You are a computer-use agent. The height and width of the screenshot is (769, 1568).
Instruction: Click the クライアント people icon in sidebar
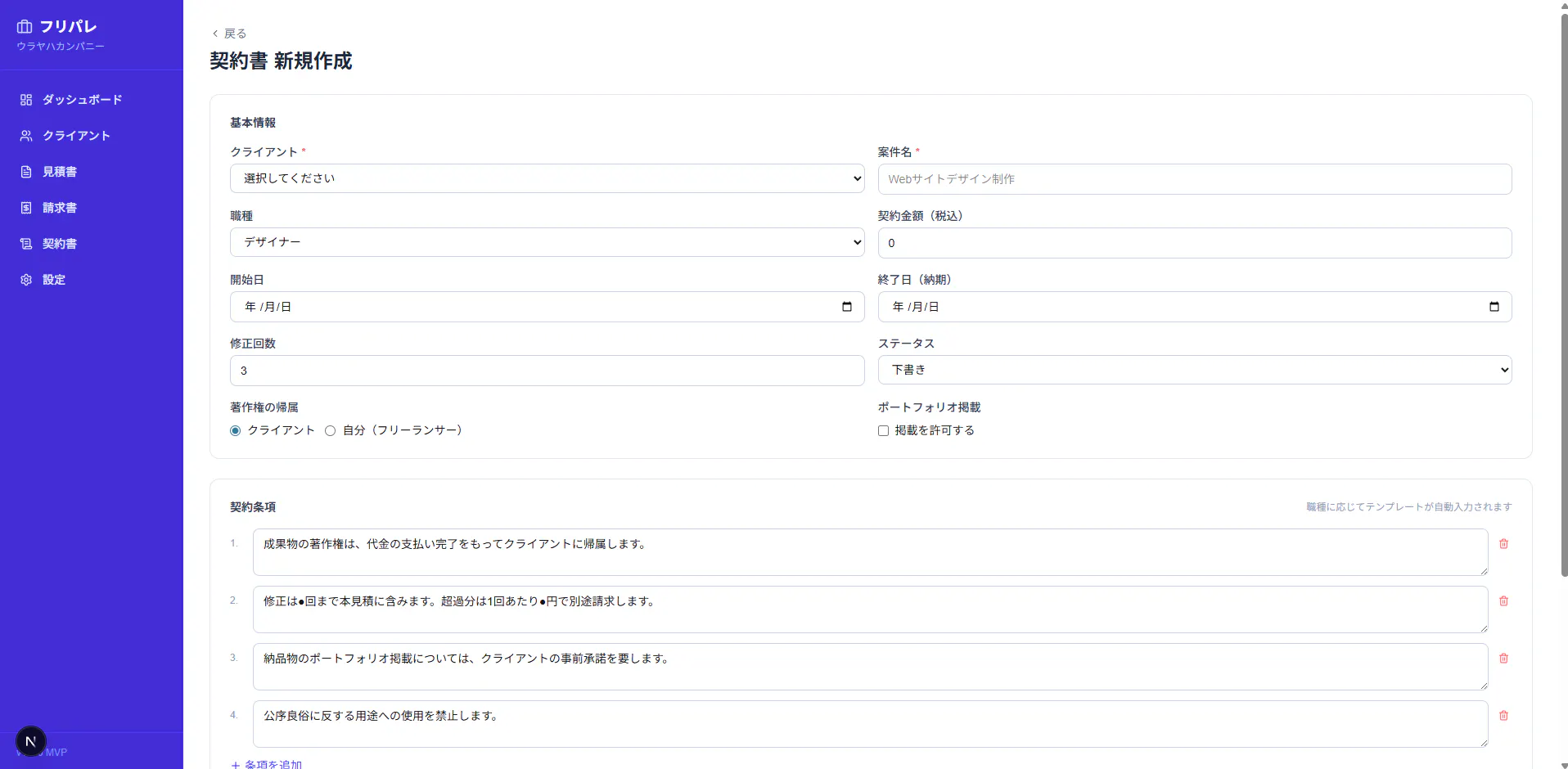[26, 136]
